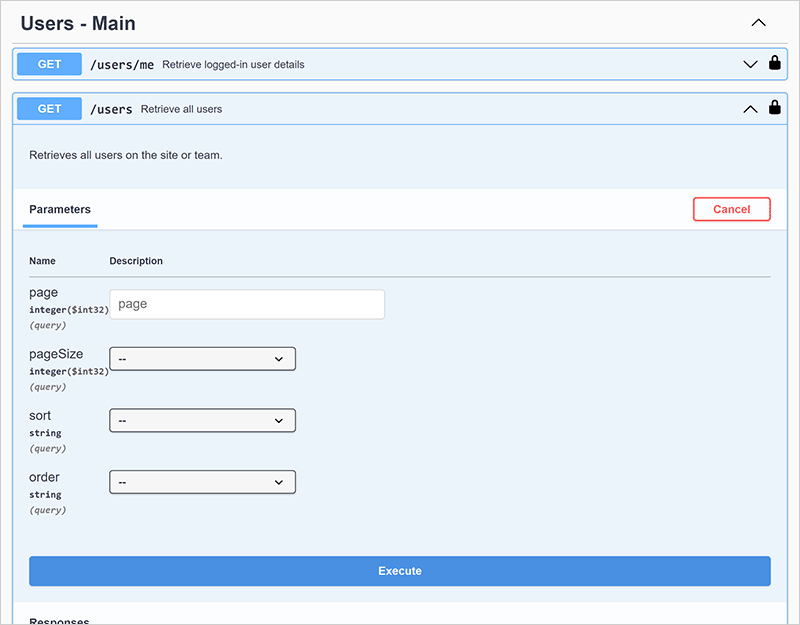Open the pageSize dropdown
Viewport: 800px width, 625px height.
202,359
